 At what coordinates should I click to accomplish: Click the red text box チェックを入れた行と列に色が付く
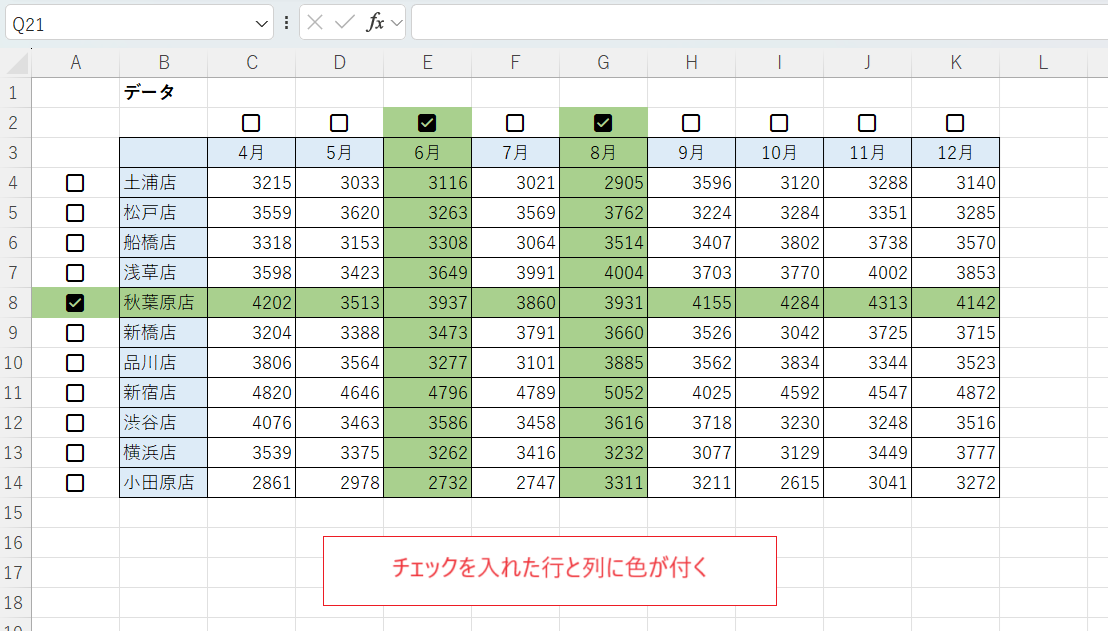[x=550, y=571]
